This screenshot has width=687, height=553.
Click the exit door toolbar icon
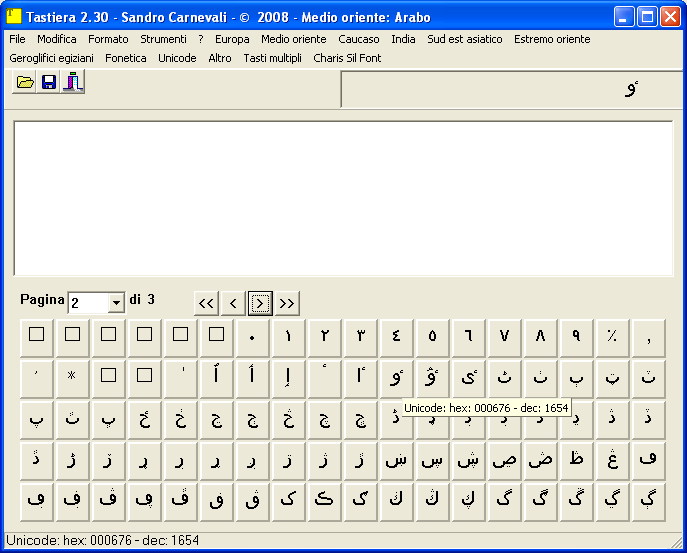click(x=73, y=82)
